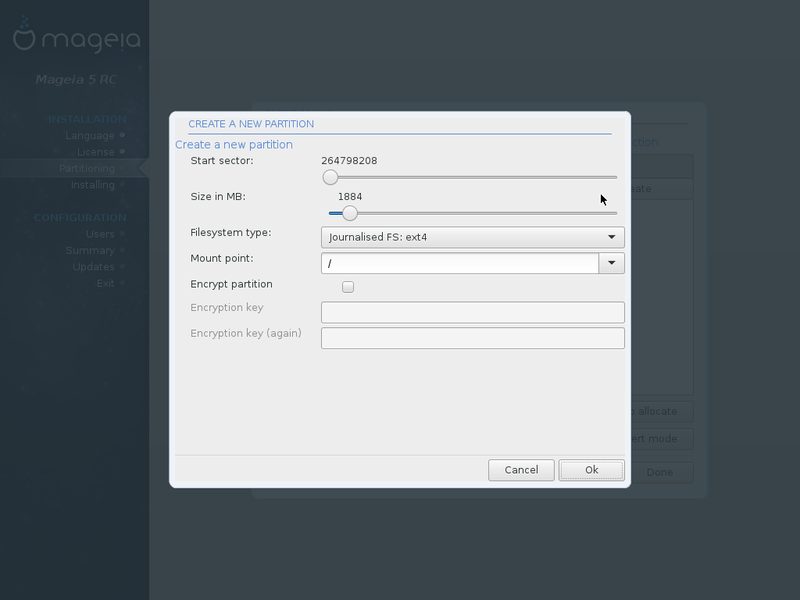Select the Partitioning step in sidebar
The height and width of the screenshot is (600, 800).
tap(87, 168)
